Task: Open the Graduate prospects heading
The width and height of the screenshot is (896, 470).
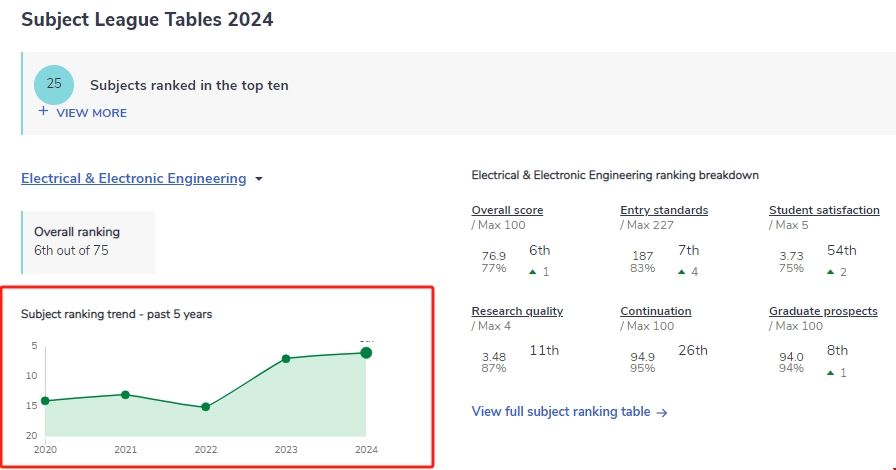Action: coord(823,311)
